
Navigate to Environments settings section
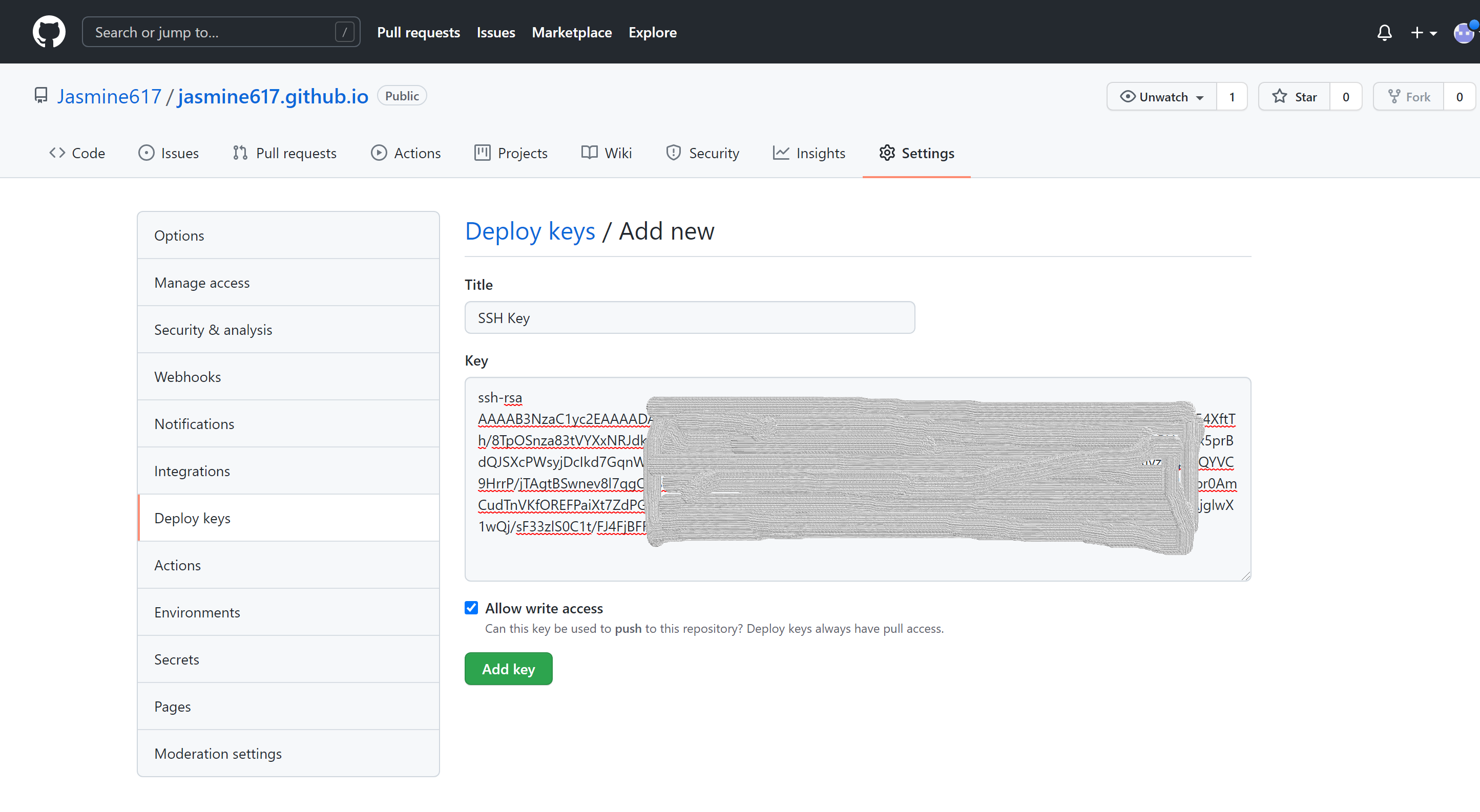(x=198, y=612)
